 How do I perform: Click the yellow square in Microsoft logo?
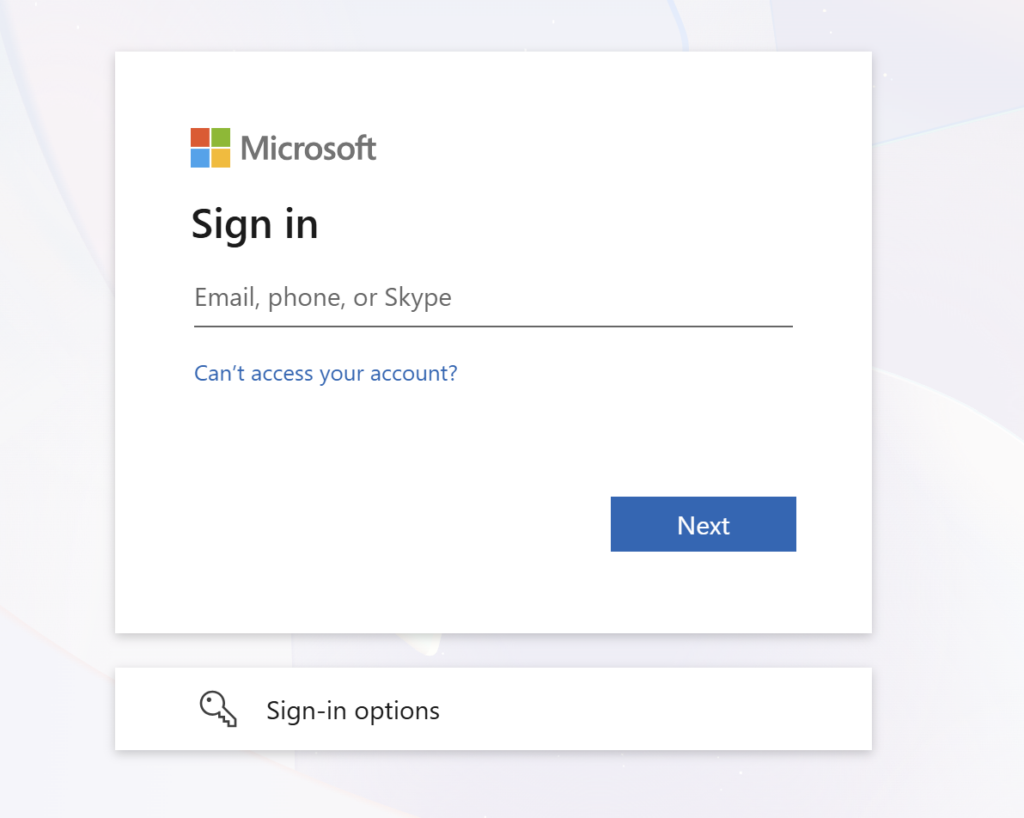coord(221,158)
